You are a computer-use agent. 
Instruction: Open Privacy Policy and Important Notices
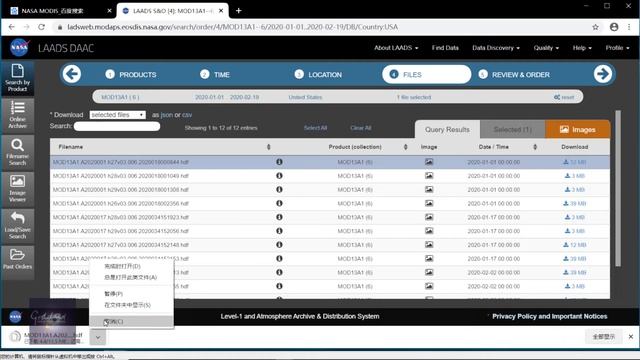(x=549, y=316)
